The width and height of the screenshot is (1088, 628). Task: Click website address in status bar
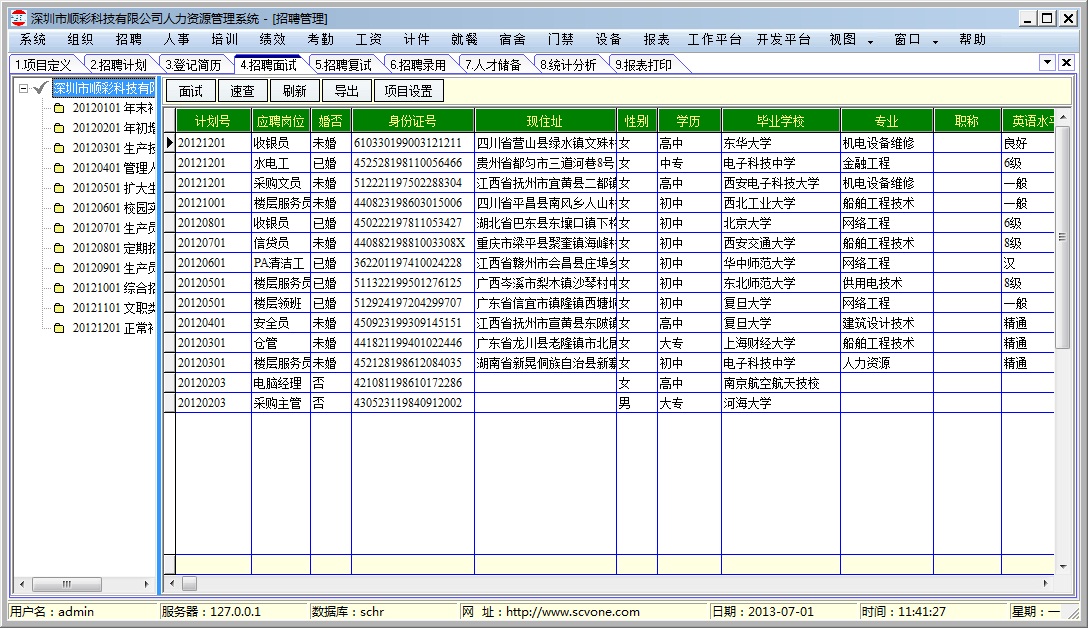pyautogui.click(x=572, y=612)
